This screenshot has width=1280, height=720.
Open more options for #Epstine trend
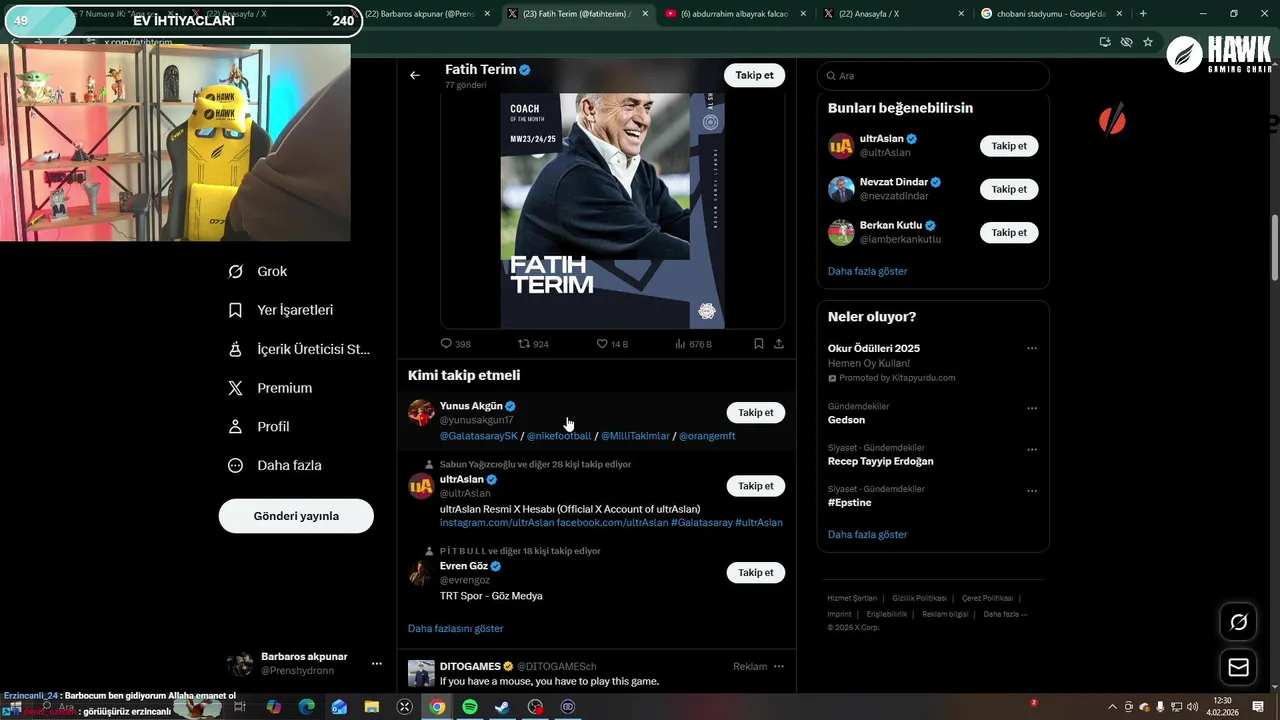(x=1032, y=491)
